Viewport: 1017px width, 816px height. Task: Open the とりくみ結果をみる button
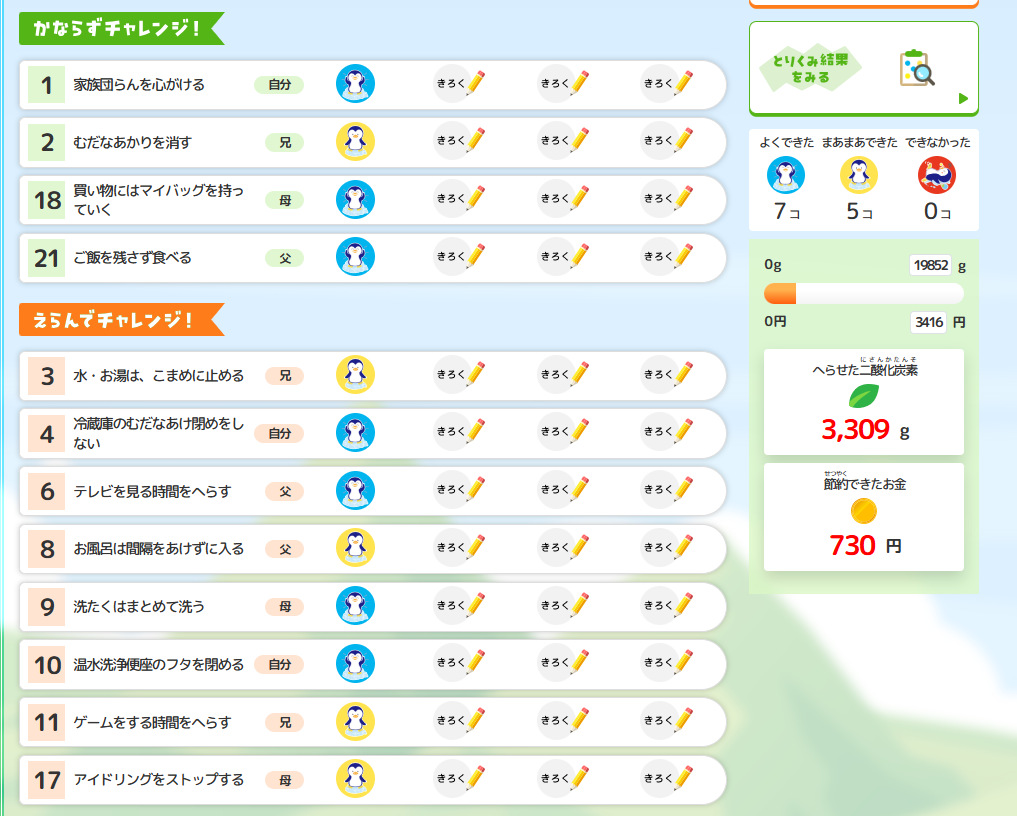pos(863,69)
